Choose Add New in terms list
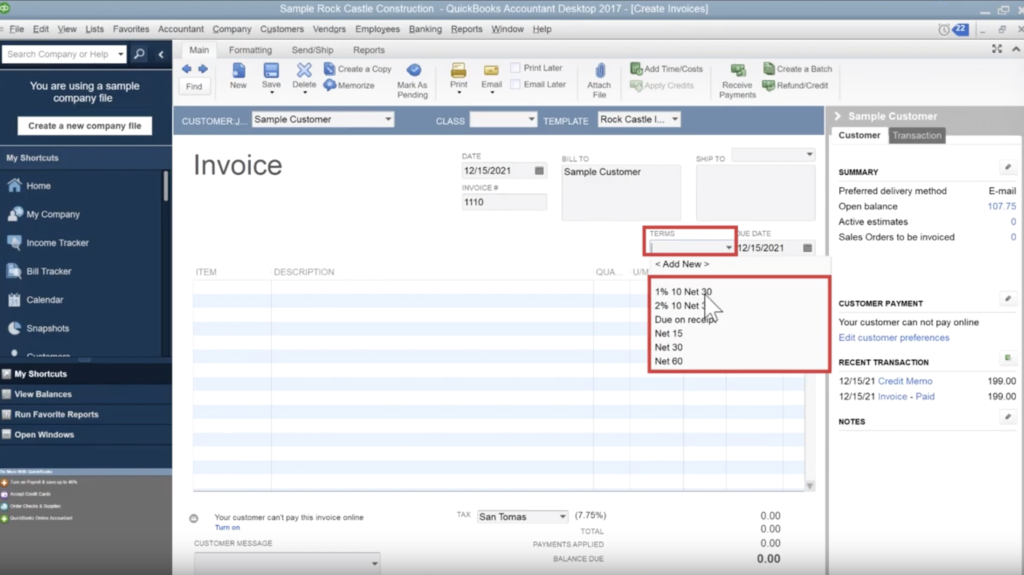Screen dimensions: 1024x575 682,264
